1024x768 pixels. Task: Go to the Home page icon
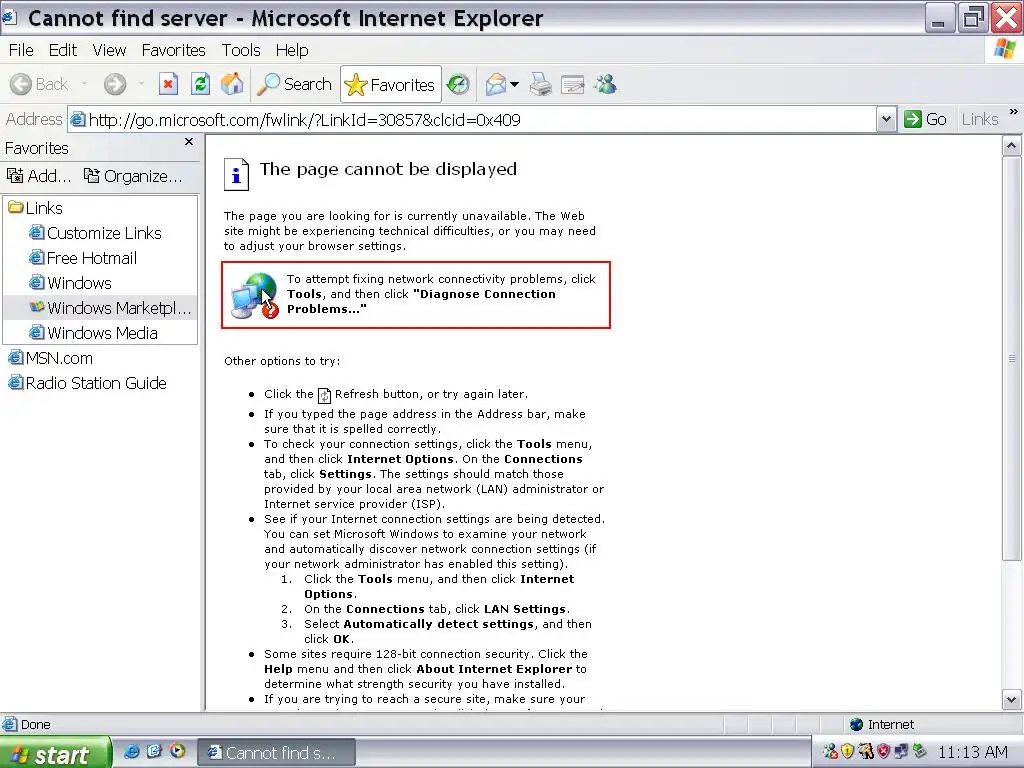pos(232,84)
